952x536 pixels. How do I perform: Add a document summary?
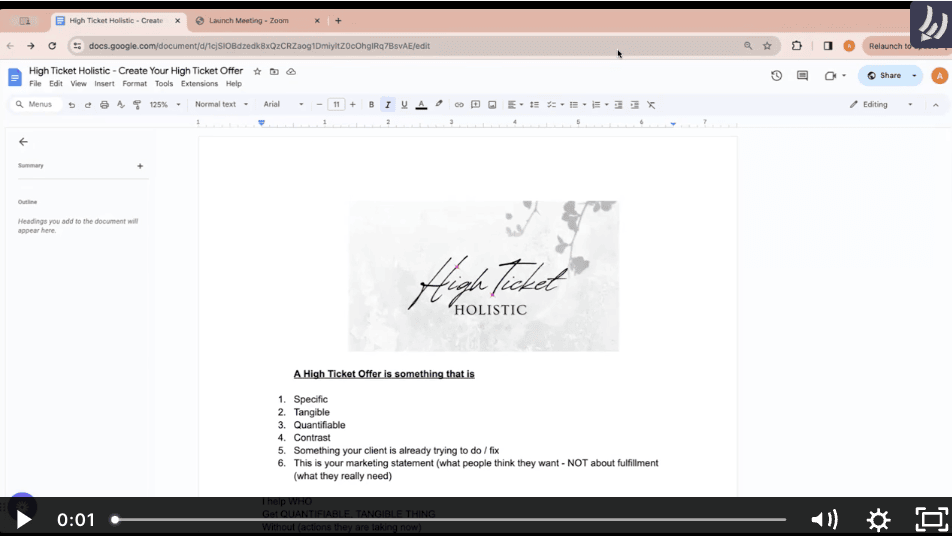[140, 166]
